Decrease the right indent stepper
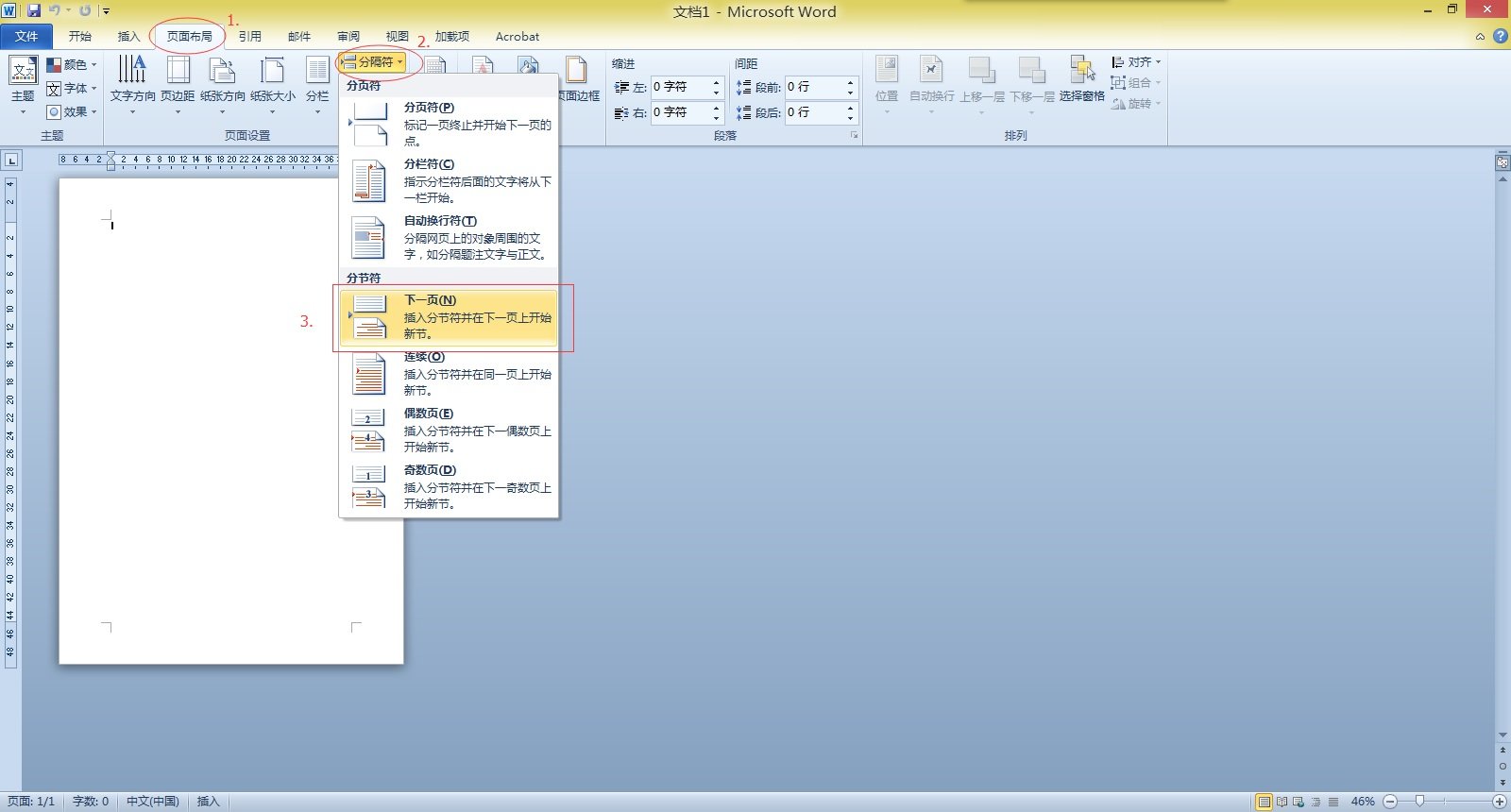 [x=717, y=118]
